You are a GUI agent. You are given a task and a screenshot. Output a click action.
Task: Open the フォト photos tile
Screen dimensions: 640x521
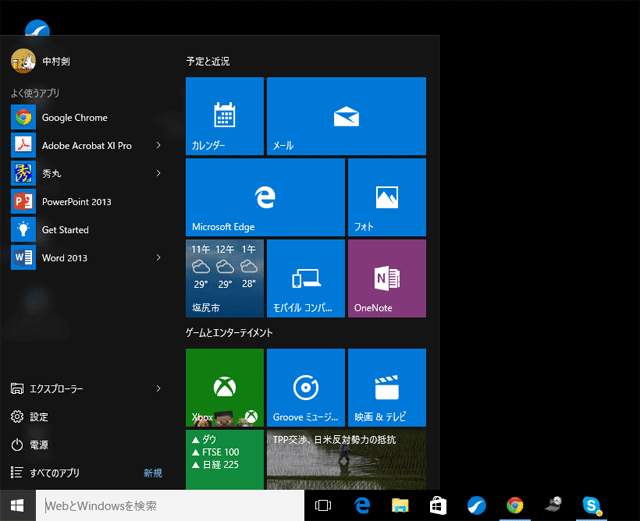click(x=386, y=197)
